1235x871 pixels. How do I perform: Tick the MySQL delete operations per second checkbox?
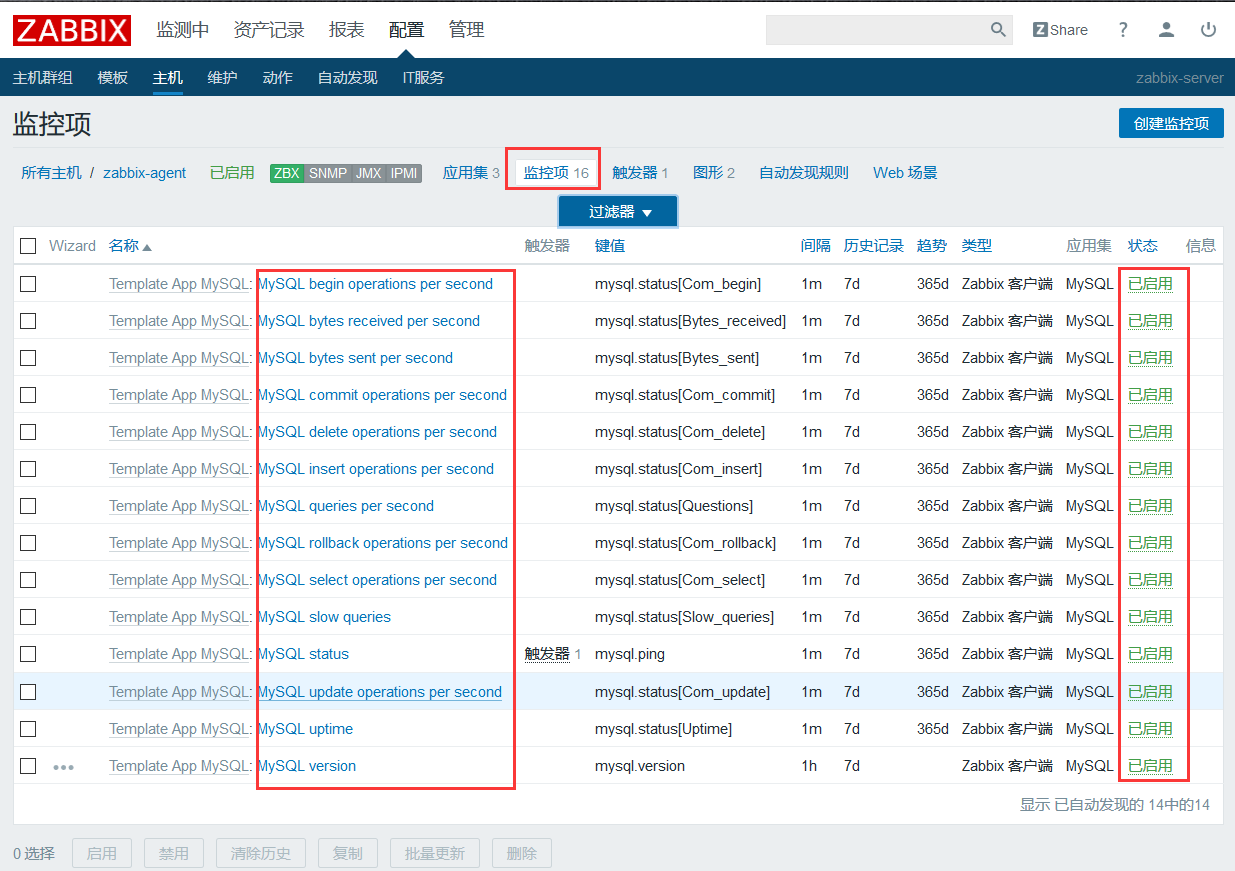[28, 432]
